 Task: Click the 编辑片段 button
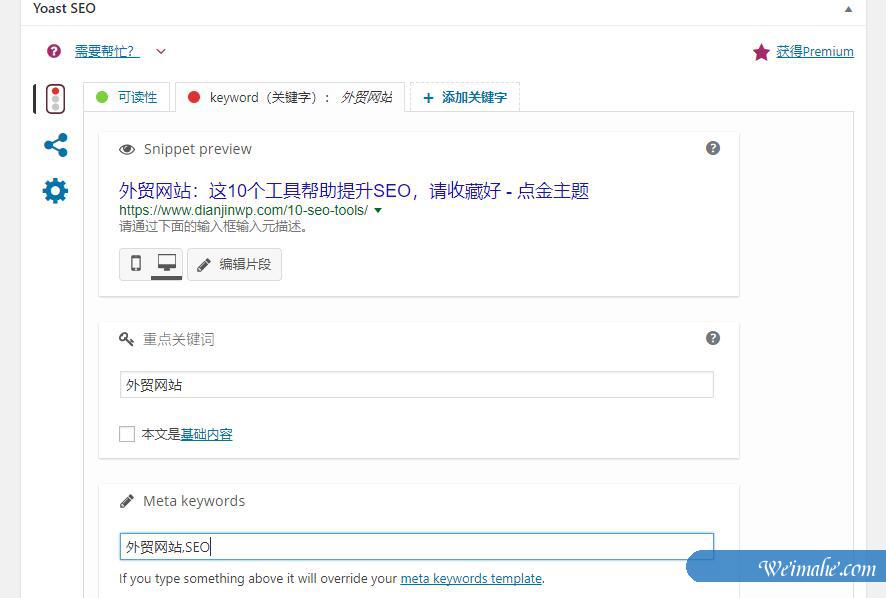[234, 265]
